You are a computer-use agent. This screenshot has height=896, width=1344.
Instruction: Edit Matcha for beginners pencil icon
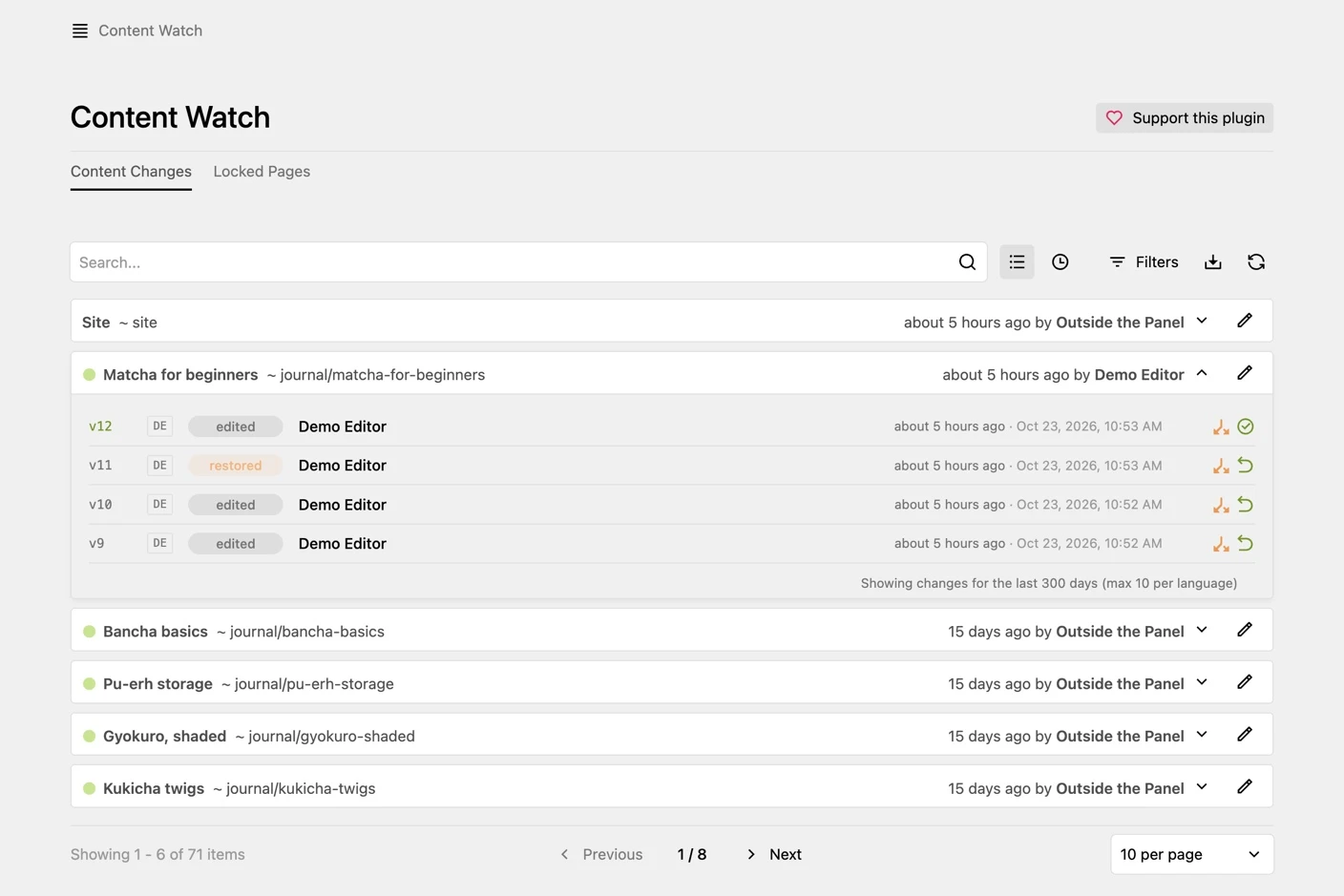[x=1245, y=373]
